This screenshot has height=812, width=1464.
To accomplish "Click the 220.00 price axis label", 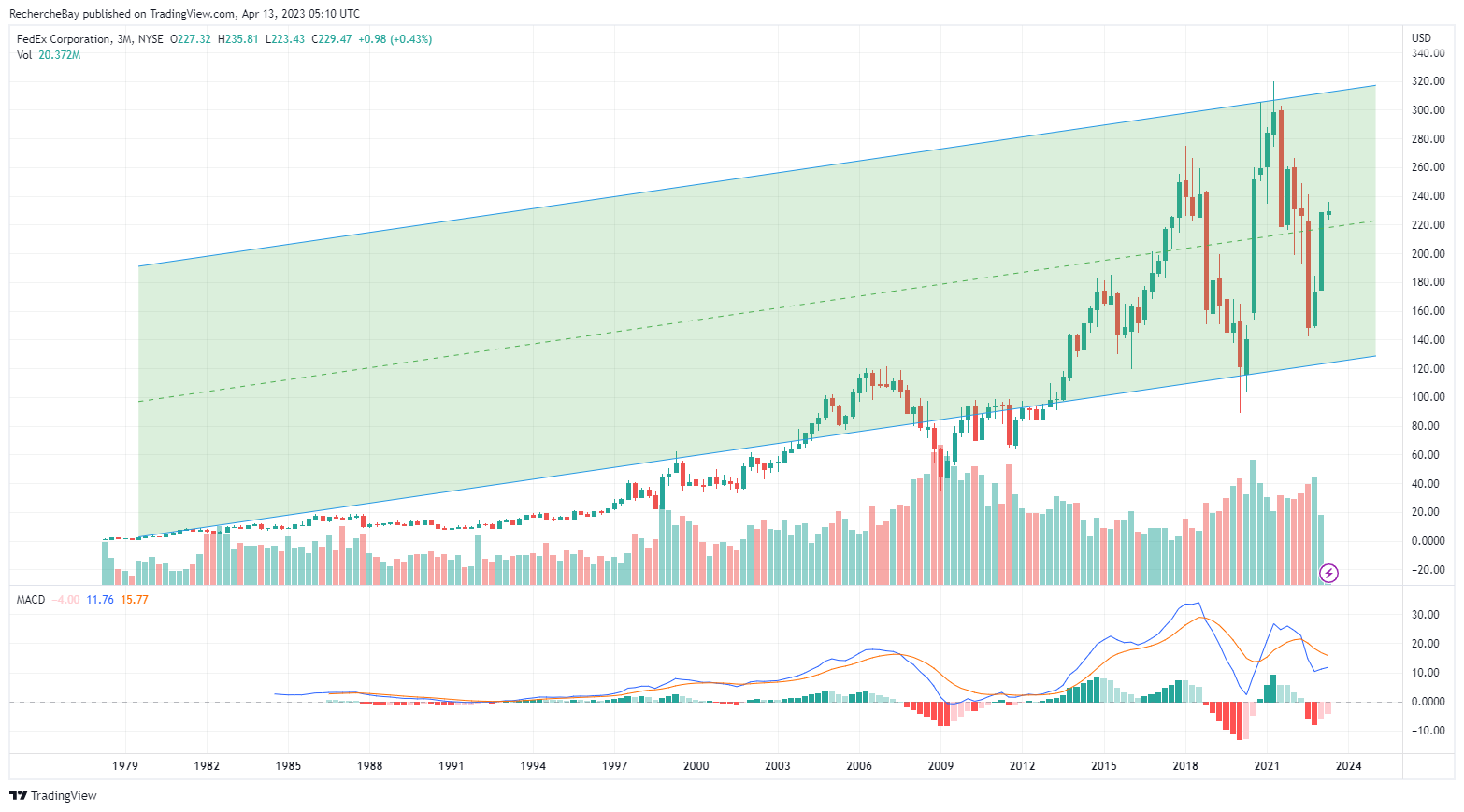I will pyautogui.click(x=1428, y=225).
